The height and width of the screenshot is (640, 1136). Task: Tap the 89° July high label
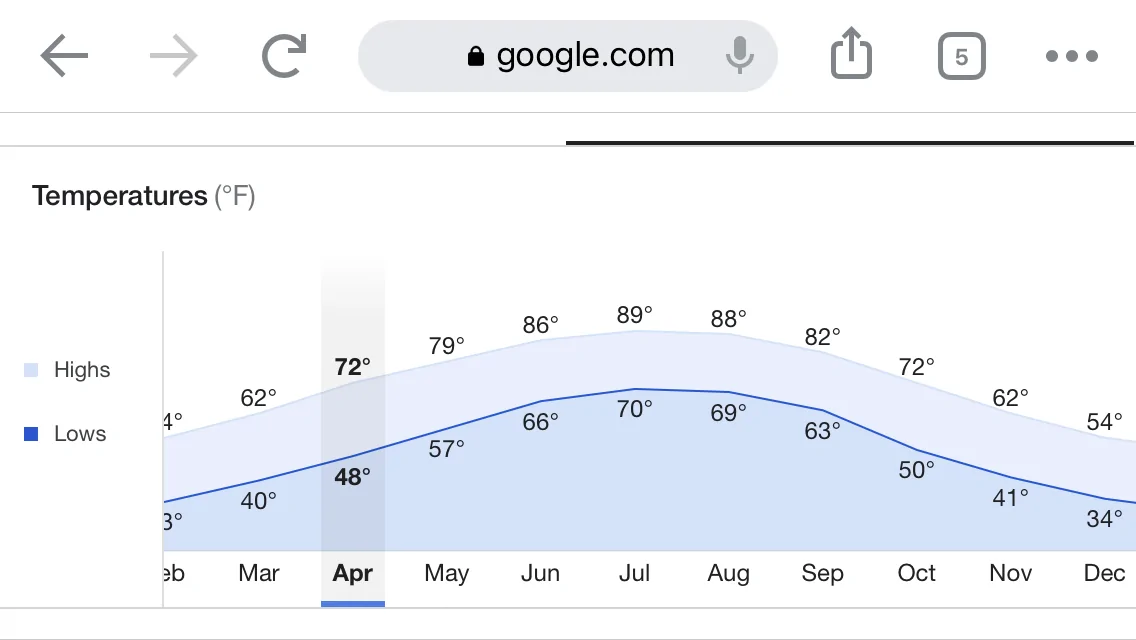click(x=634, y=315)
